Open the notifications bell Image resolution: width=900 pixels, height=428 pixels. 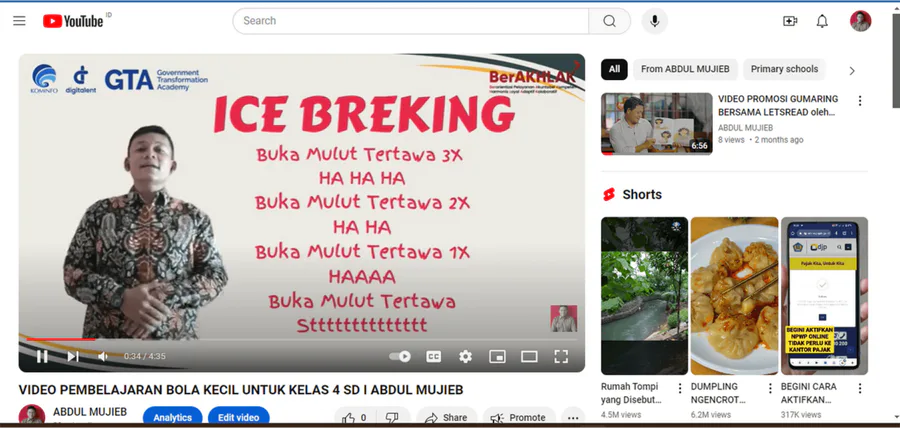pos(822,21)
